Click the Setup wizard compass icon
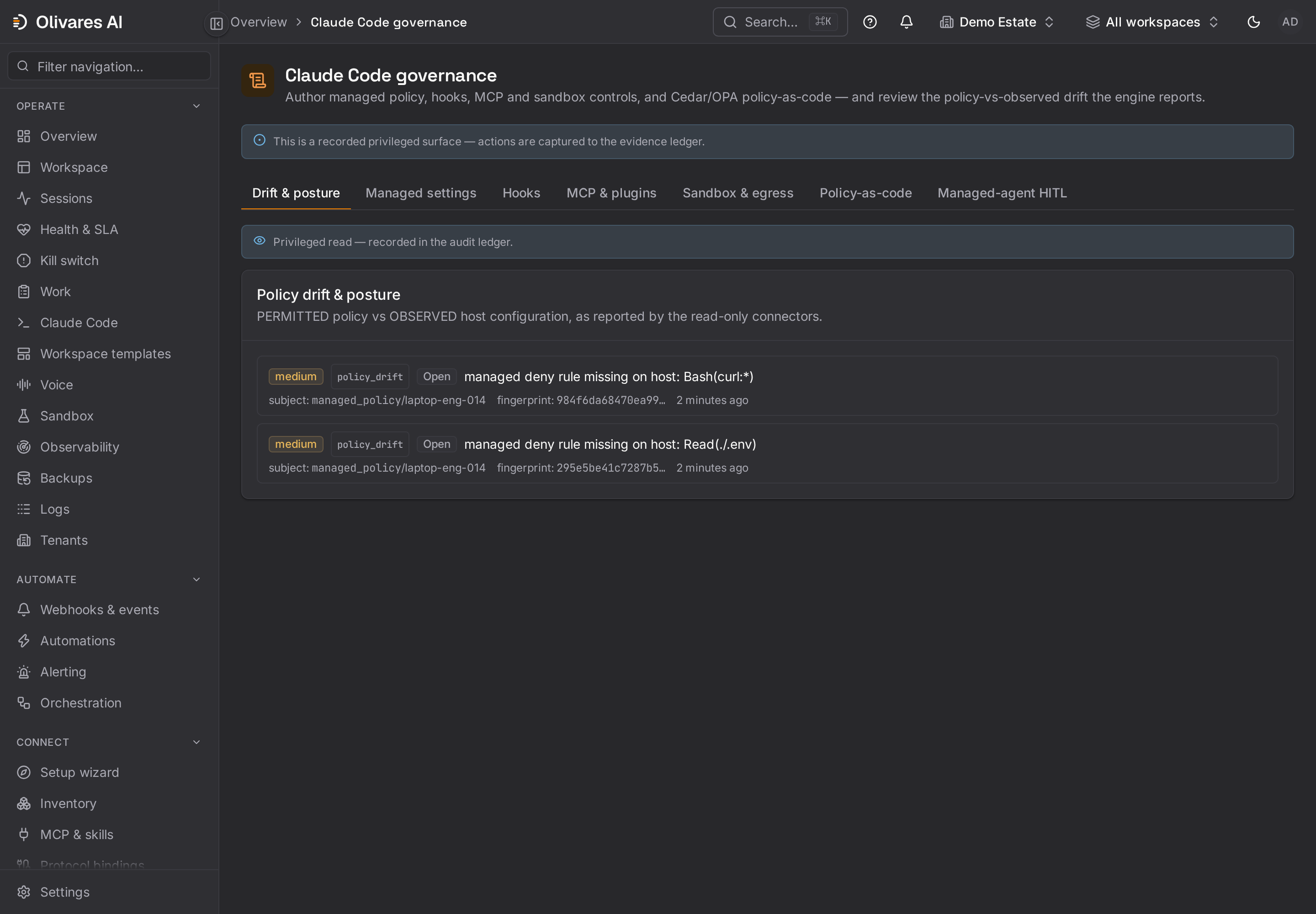 [23, 772]
